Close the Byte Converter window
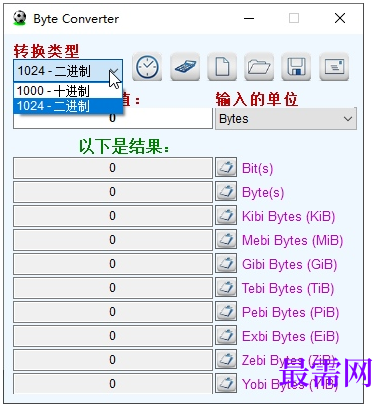 pyautogui.click(x=340, y=18)
